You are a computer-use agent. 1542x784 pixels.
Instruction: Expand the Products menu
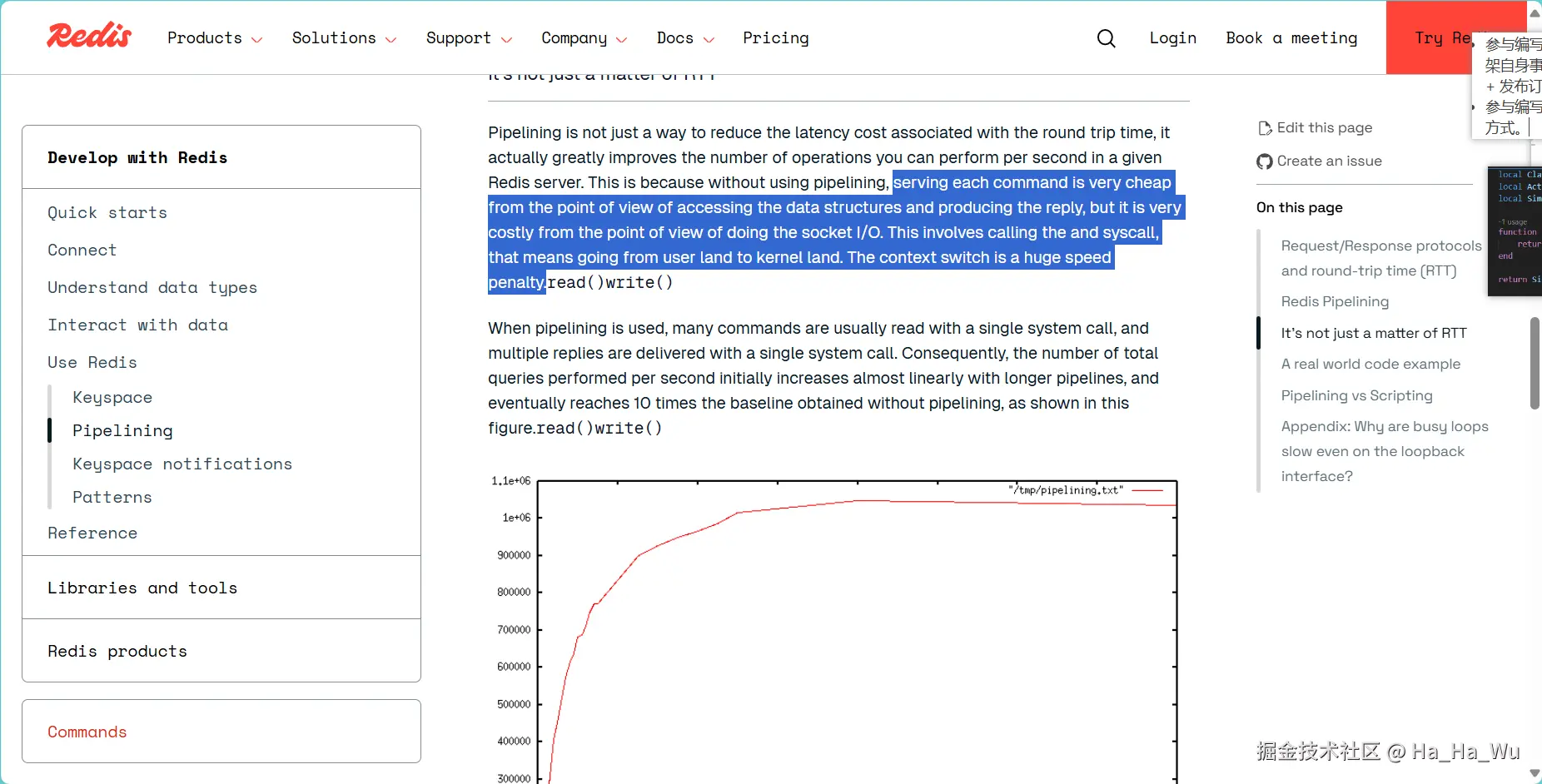click(x=215, y=38)
